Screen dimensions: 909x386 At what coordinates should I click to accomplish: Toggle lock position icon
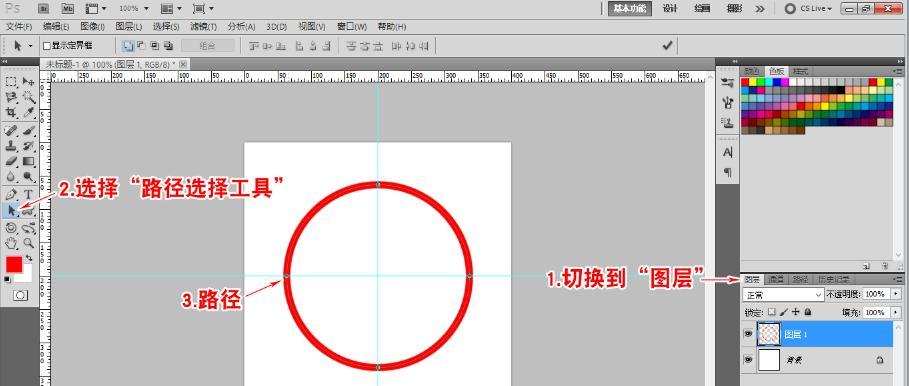(796, 312)
